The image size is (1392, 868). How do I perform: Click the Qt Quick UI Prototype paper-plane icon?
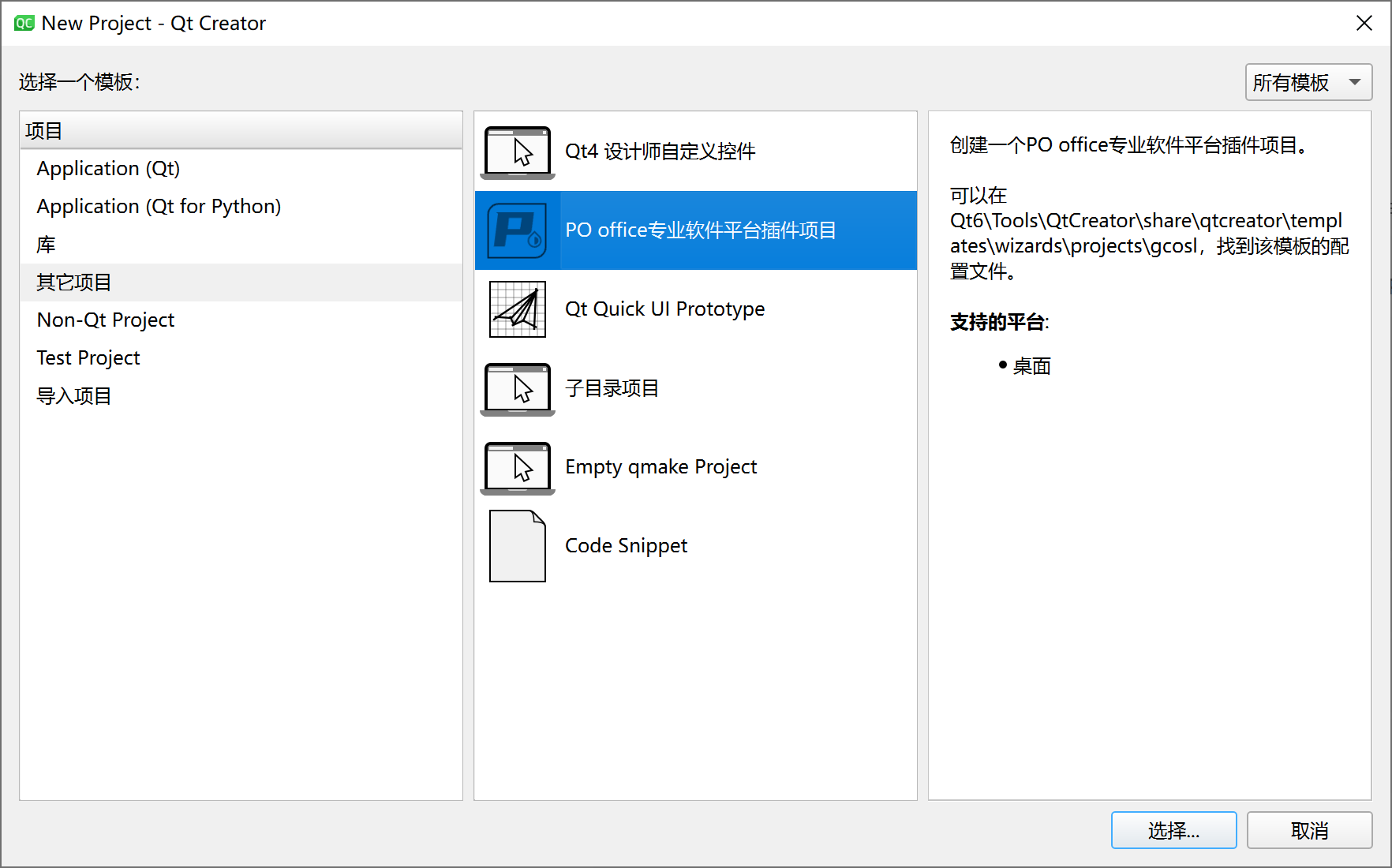(518, 309)
